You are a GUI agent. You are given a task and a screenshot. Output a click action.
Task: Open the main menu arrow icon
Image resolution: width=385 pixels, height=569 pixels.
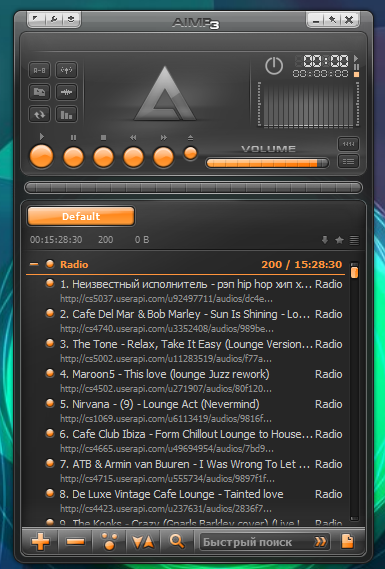(36, 19)
